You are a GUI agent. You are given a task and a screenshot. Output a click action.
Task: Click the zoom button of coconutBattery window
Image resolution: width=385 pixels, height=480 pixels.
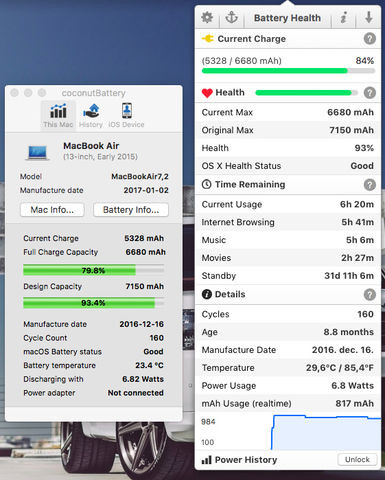coord(42,93)
